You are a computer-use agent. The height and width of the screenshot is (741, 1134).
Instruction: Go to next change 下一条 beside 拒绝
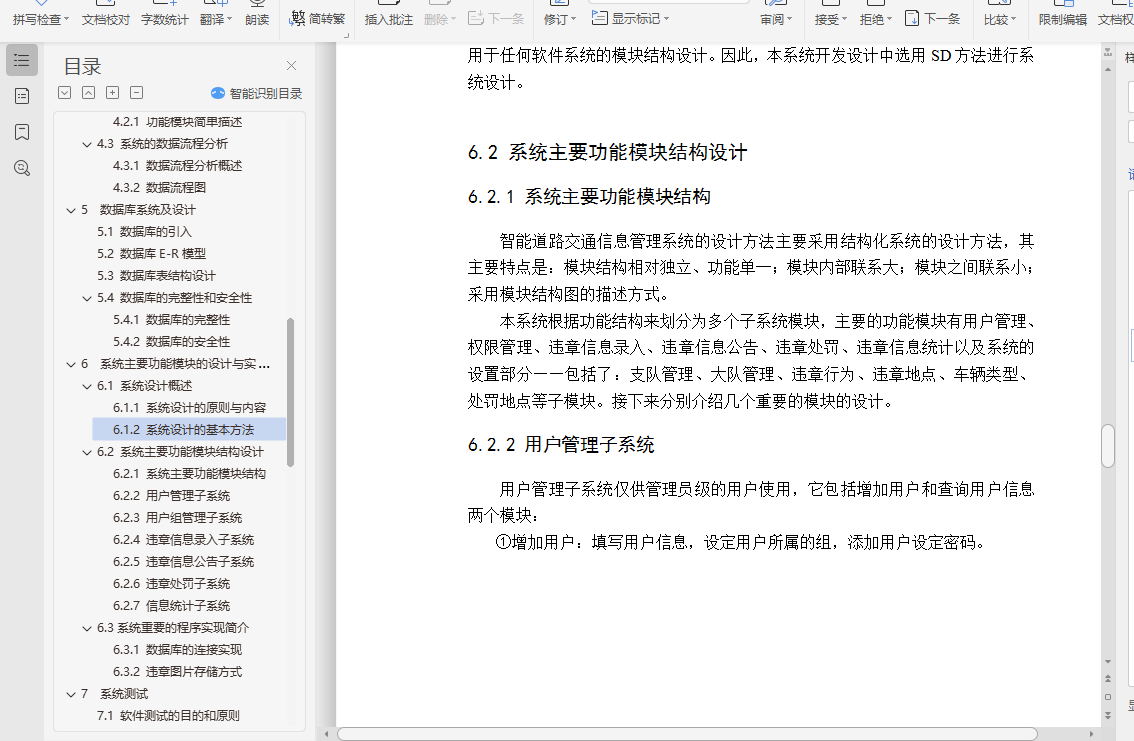point(932,19)
